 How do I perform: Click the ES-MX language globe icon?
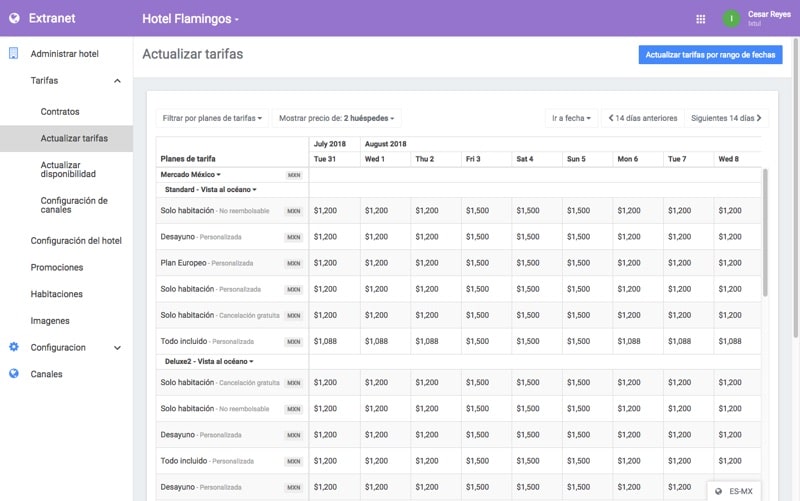click(718, 491)
